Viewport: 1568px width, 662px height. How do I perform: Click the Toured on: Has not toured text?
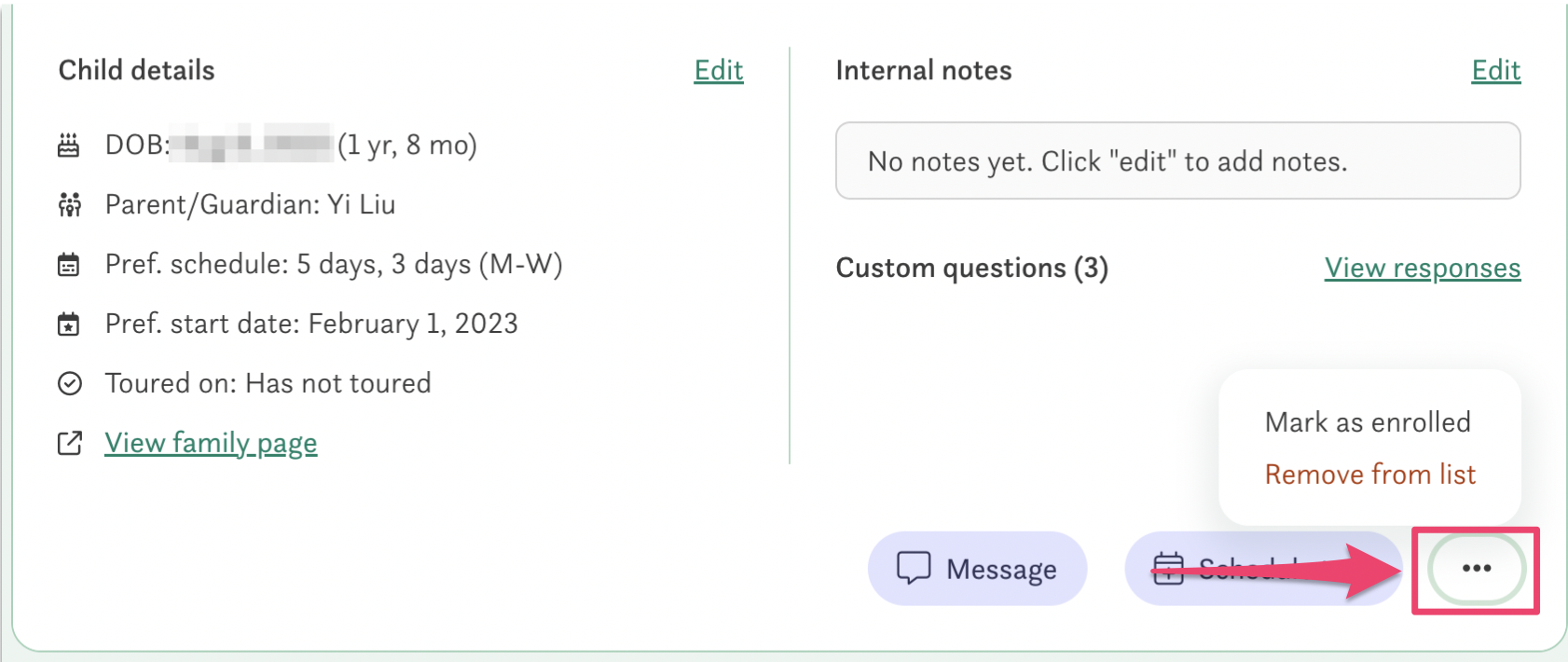click(x=268, y=383)
